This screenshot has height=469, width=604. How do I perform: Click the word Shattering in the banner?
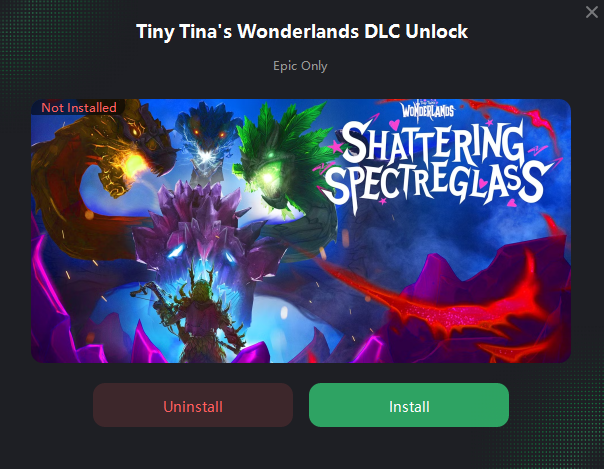click(431, 144)
